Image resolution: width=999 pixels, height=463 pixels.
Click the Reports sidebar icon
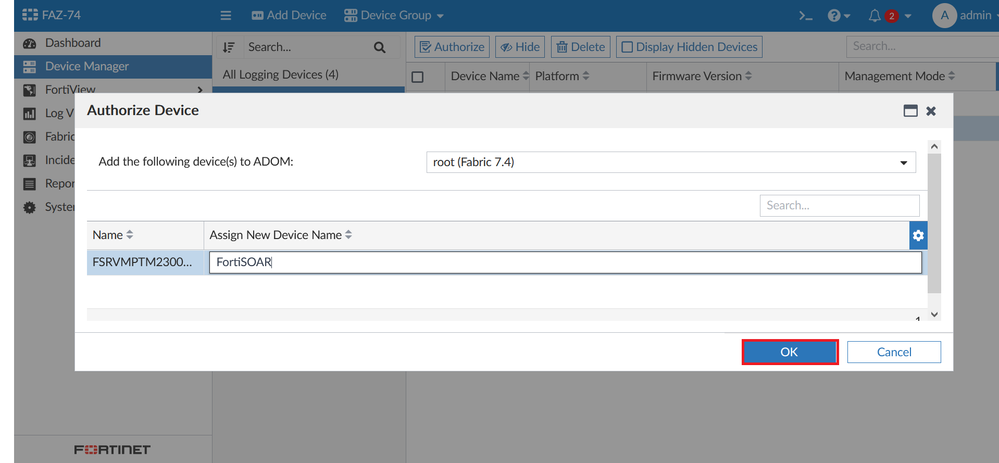point(29,183)
